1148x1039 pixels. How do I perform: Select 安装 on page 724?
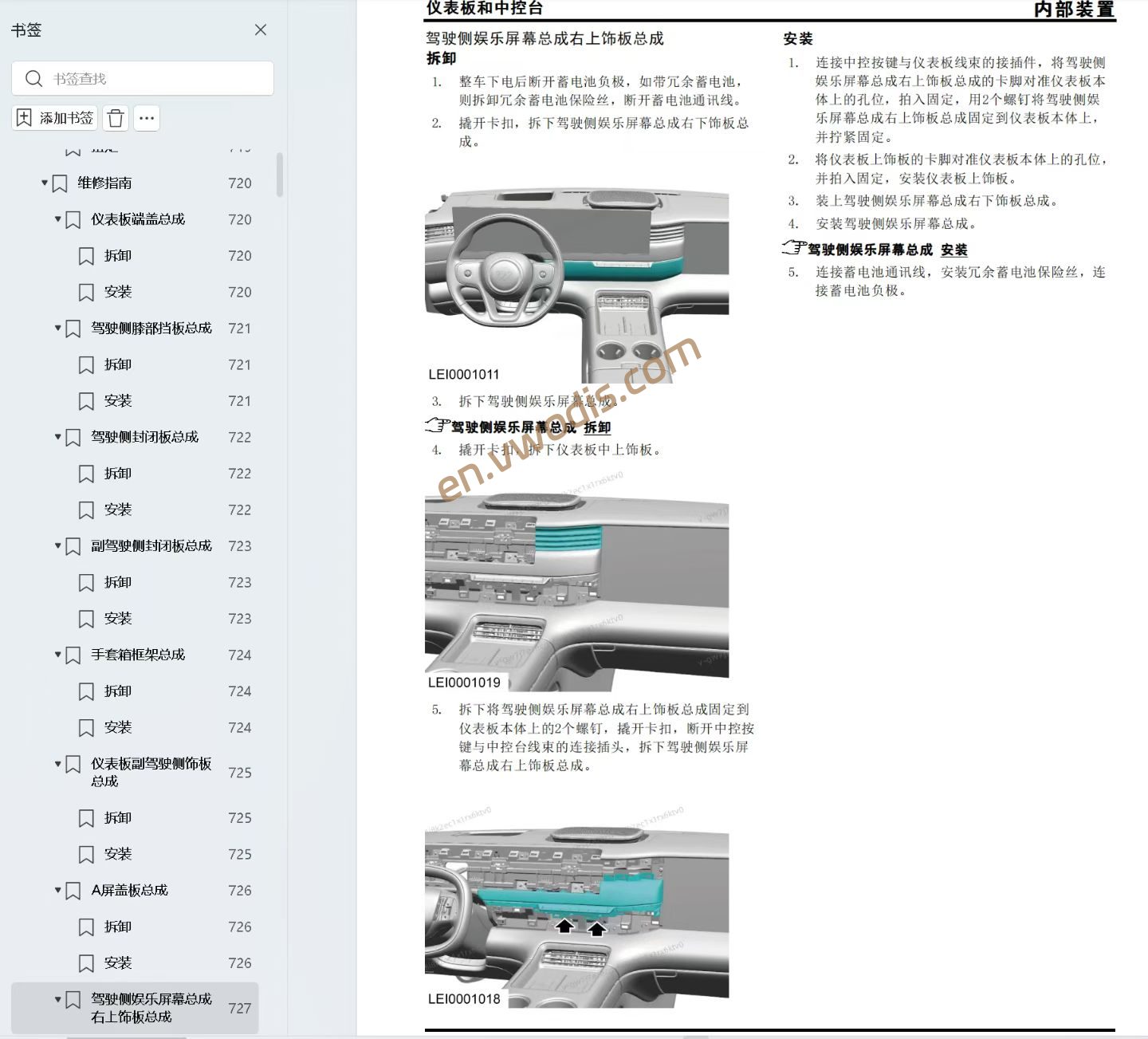tap(118, 727)
